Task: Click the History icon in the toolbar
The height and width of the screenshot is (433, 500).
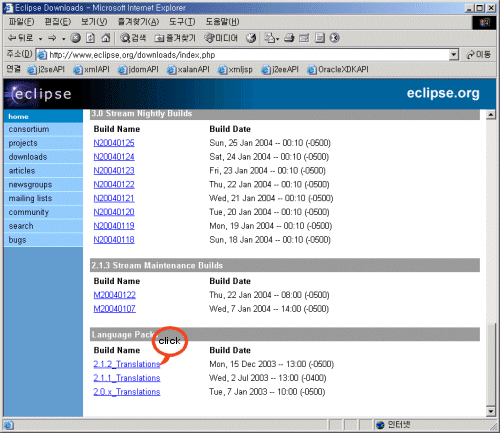Action: (x=251, y=38)
